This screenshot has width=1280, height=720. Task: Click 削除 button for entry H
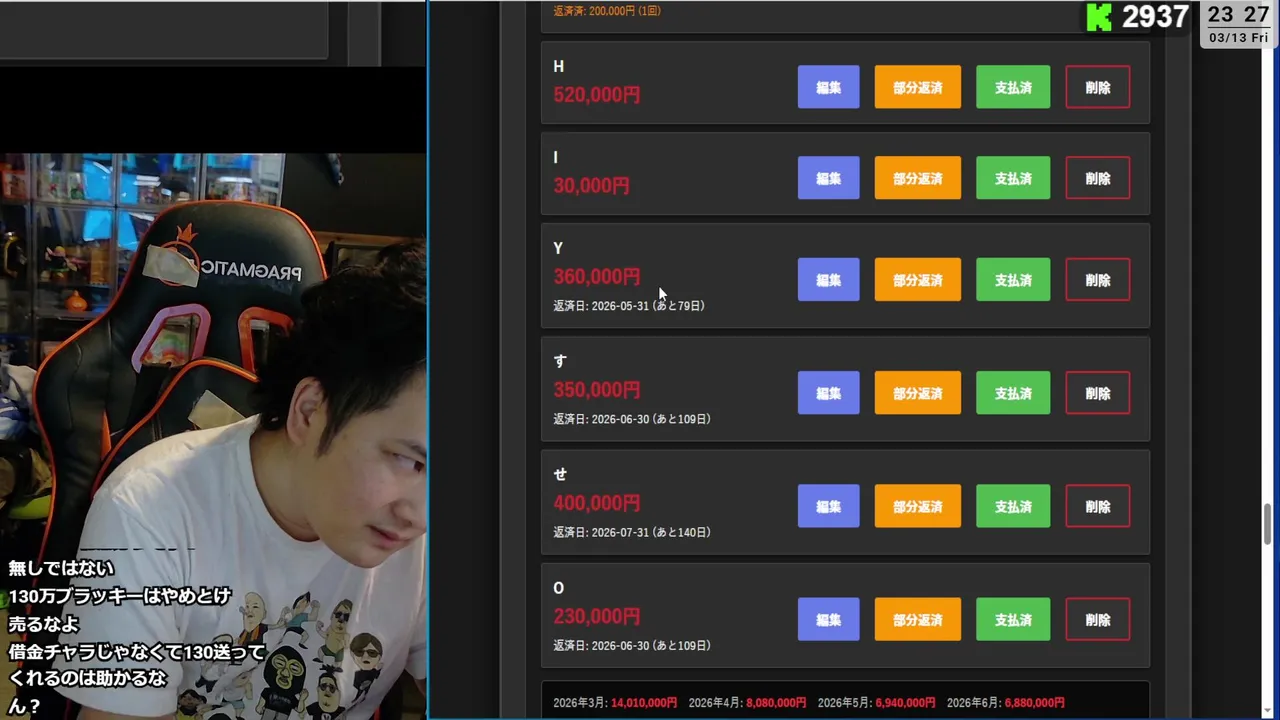1098,87
